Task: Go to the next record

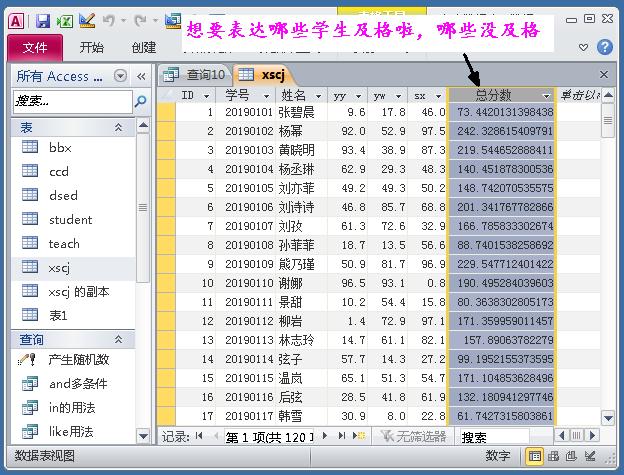Action: click(325, 436)
